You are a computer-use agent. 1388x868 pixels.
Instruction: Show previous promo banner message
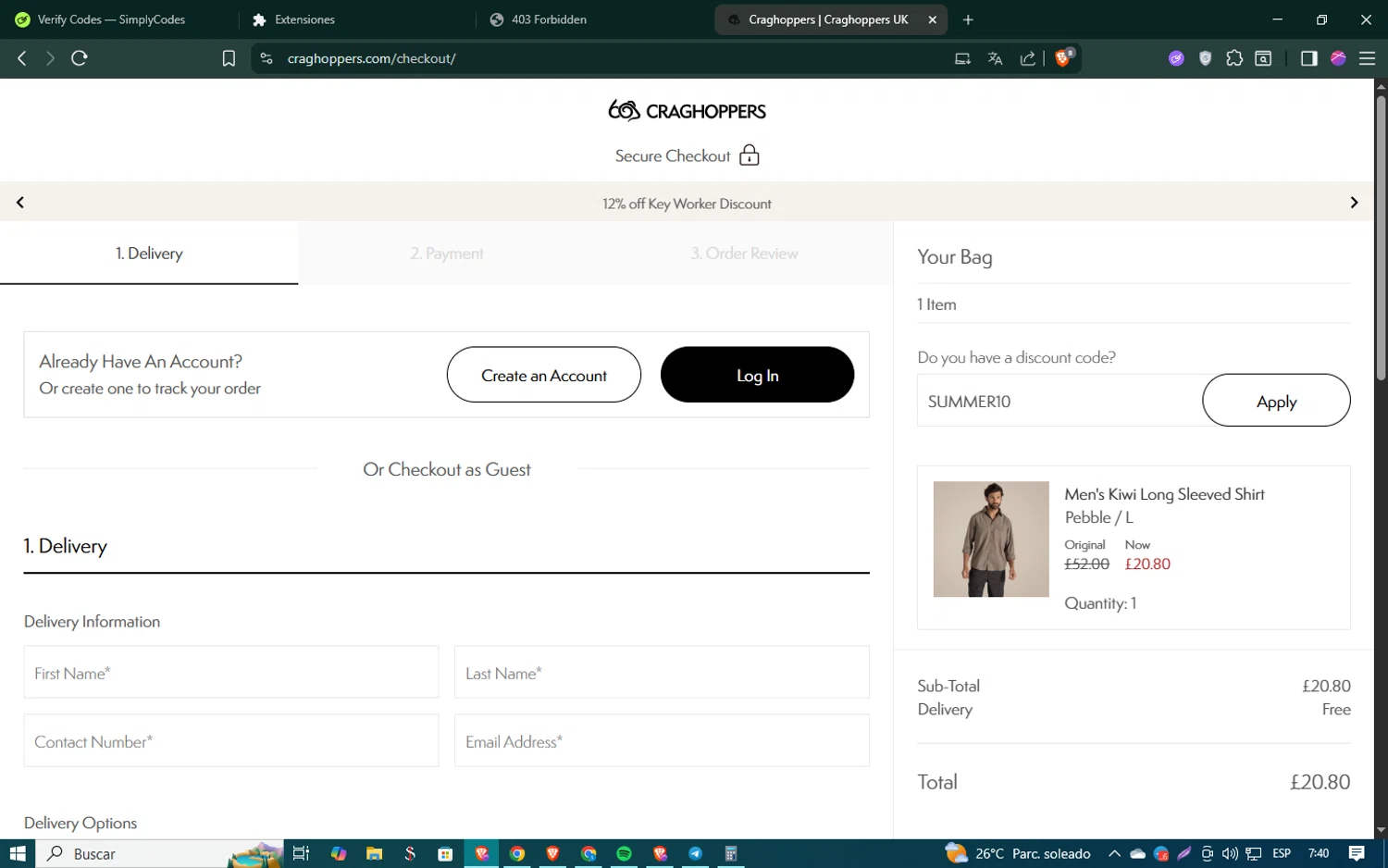20,203
